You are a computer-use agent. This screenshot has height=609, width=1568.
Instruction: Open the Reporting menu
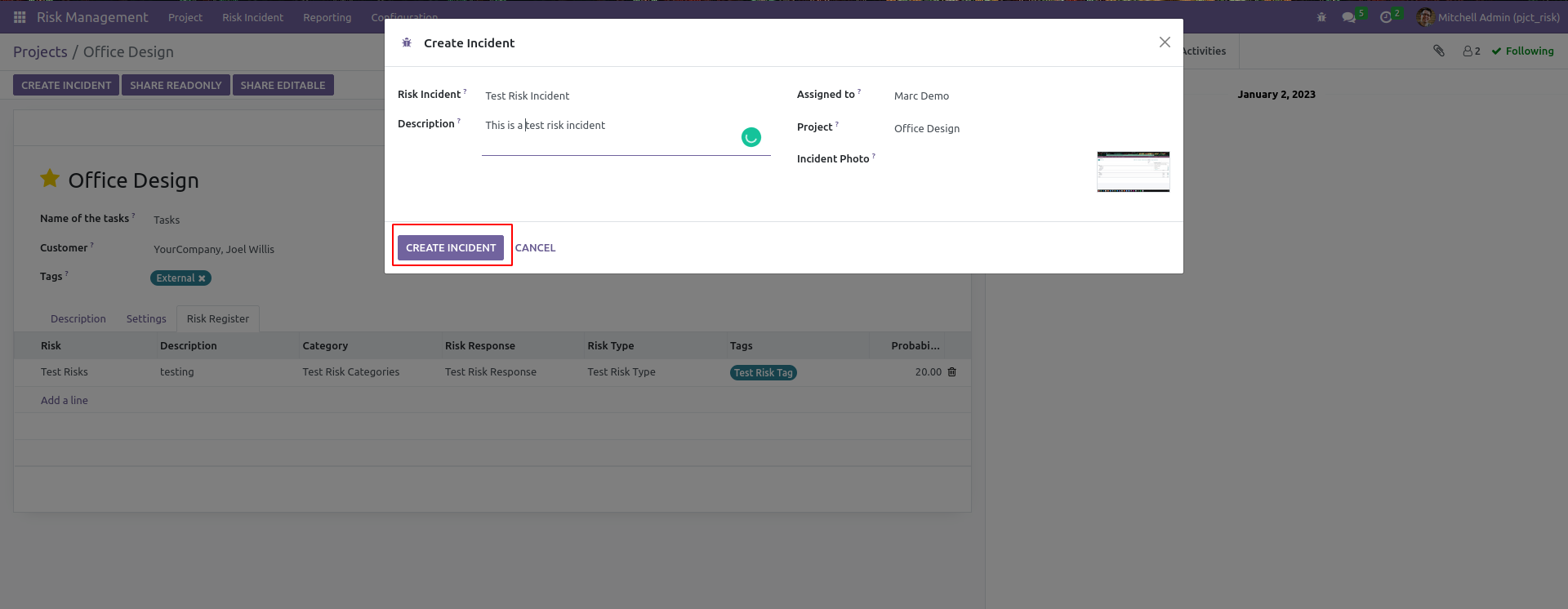tap(327, 17)
